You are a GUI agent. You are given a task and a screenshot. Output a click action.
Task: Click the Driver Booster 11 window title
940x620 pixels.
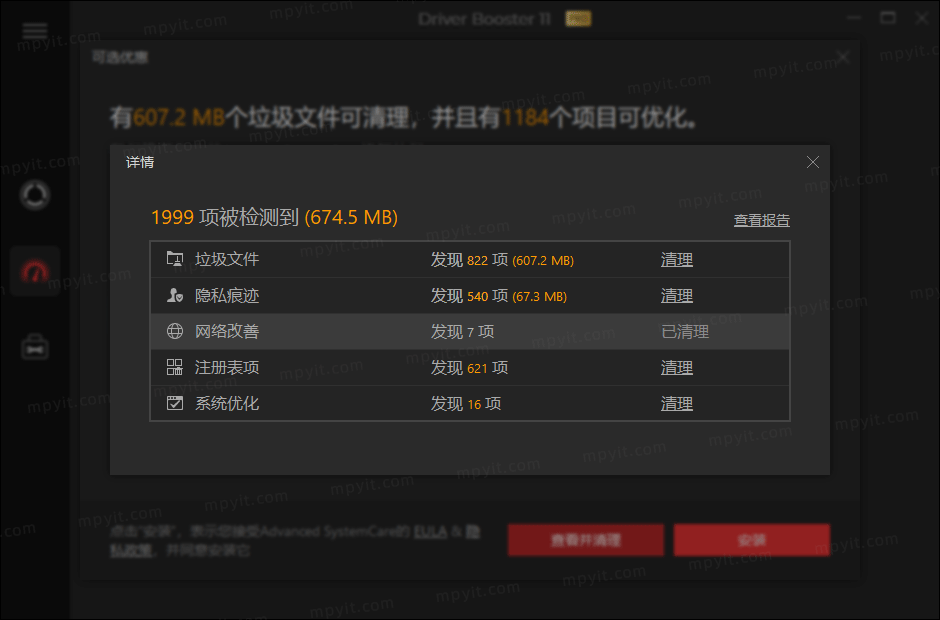[x=484, y=19]
